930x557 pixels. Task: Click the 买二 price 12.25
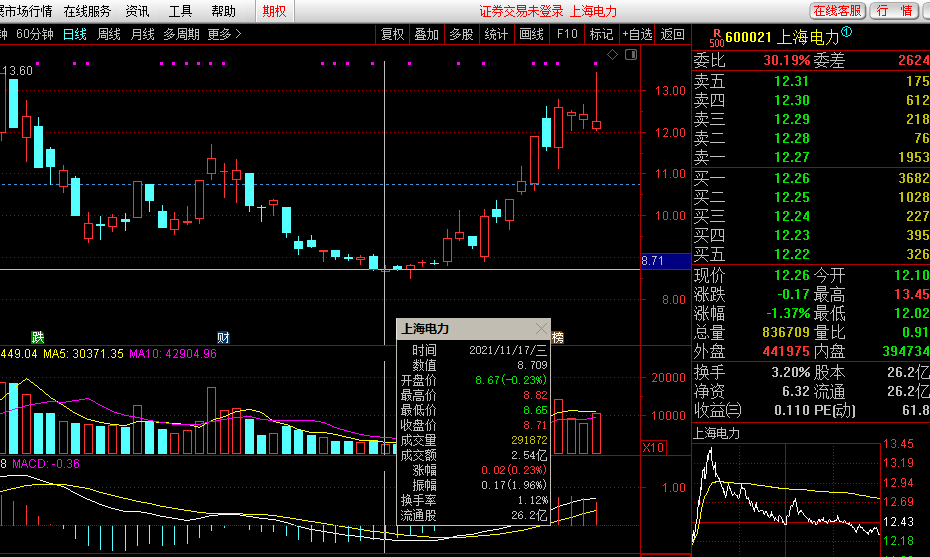click(x=792, y=197)
